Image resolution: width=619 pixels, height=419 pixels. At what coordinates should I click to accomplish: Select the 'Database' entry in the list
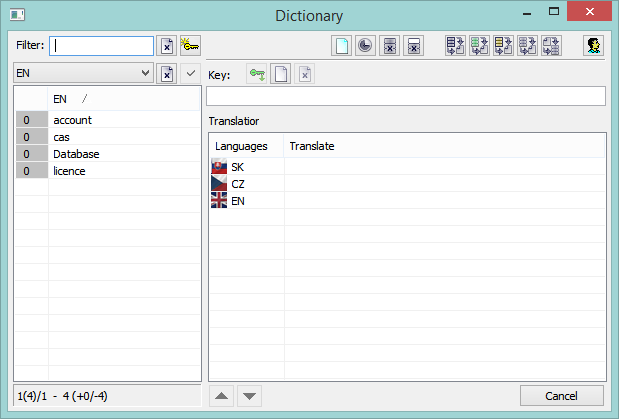coord(76,154)
